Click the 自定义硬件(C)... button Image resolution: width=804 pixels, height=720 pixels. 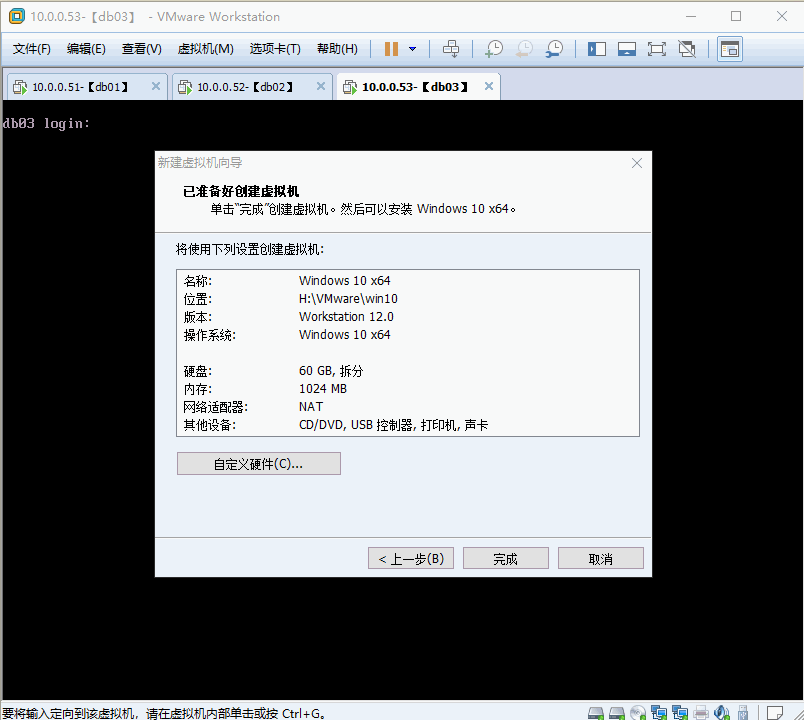(259, 464)
